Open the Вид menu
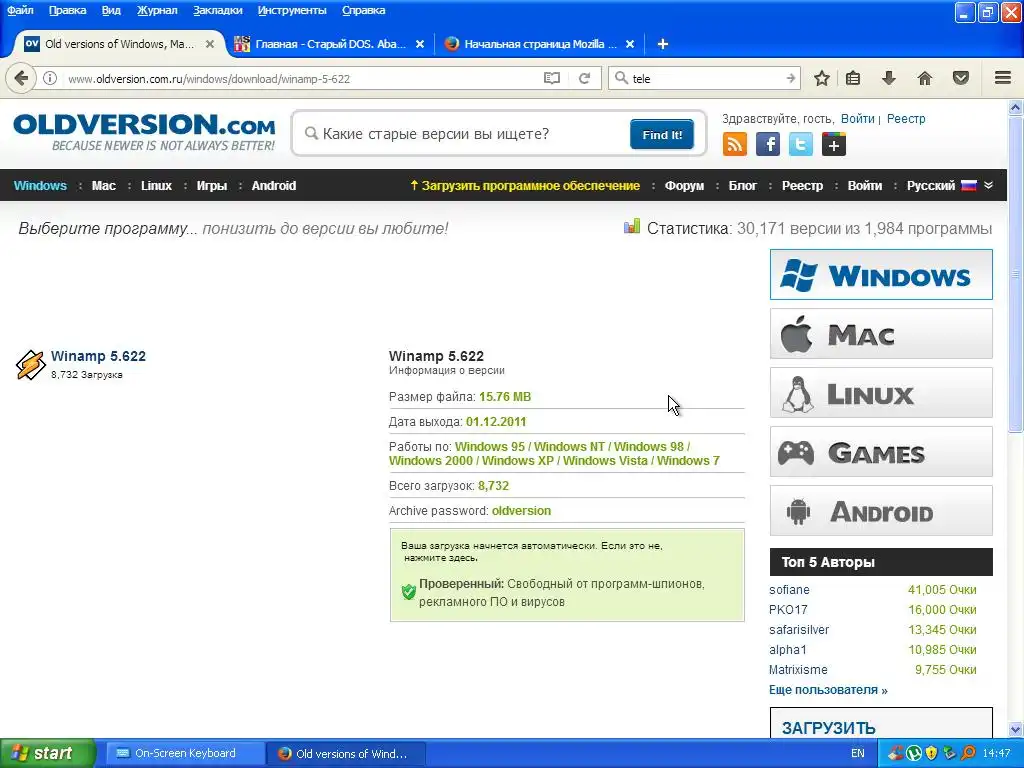This screenshot has height=768, width=1024. (111, 10)
